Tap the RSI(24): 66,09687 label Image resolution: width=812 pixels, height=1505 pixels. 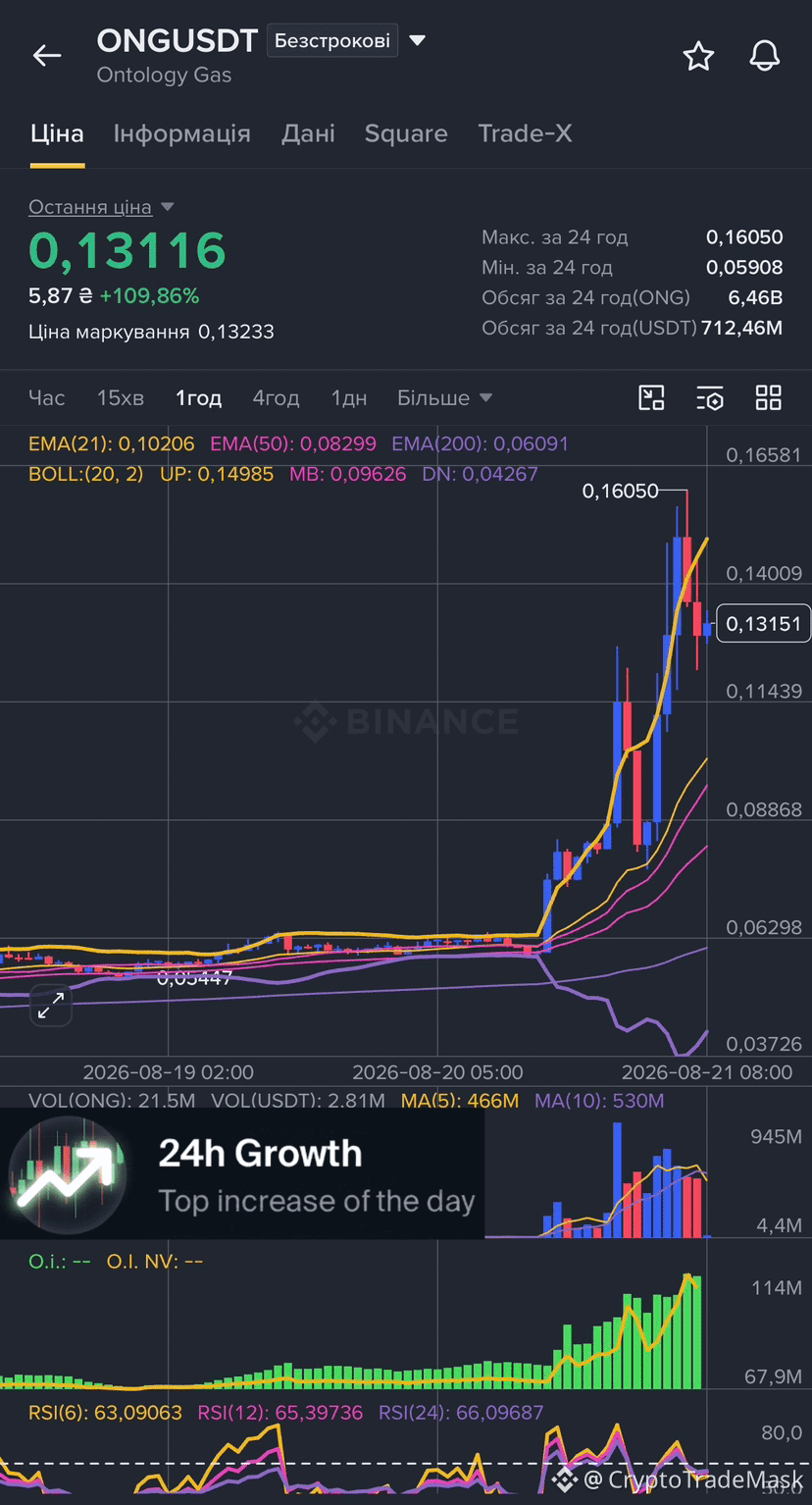pos(461,1413)
